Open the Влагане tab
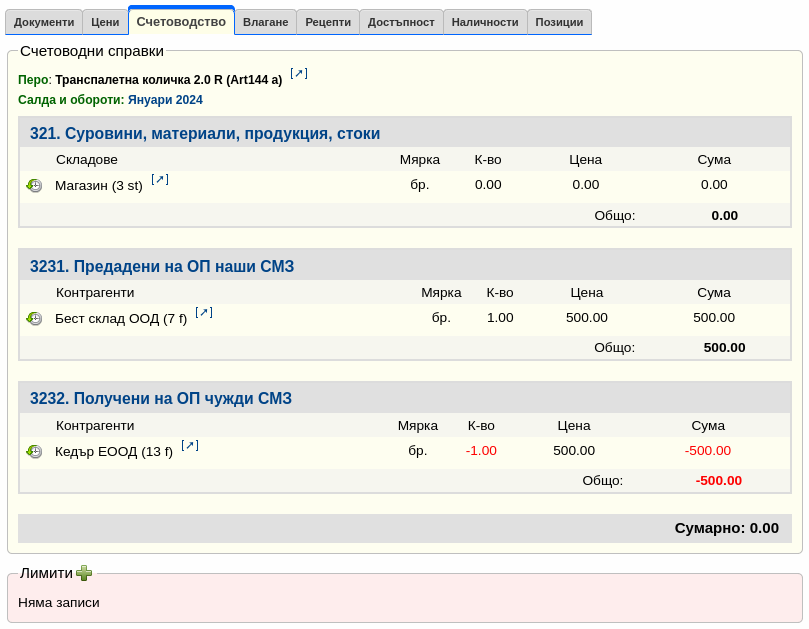The image size is (809, 629). coord(265,22)
